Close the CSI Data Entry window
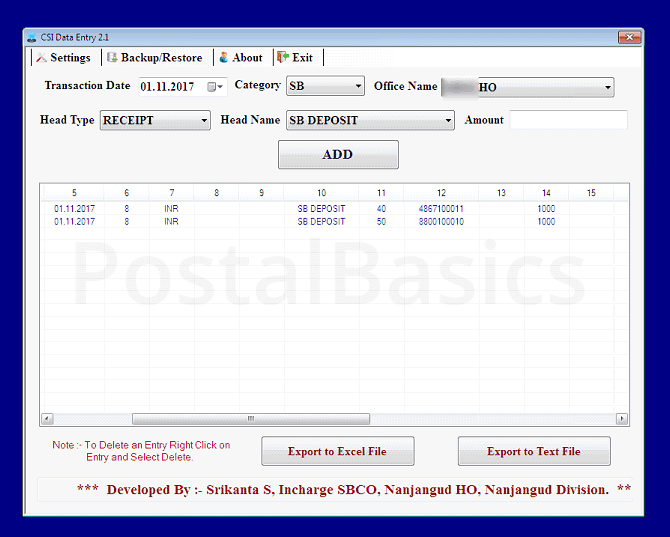 (629, 37)
